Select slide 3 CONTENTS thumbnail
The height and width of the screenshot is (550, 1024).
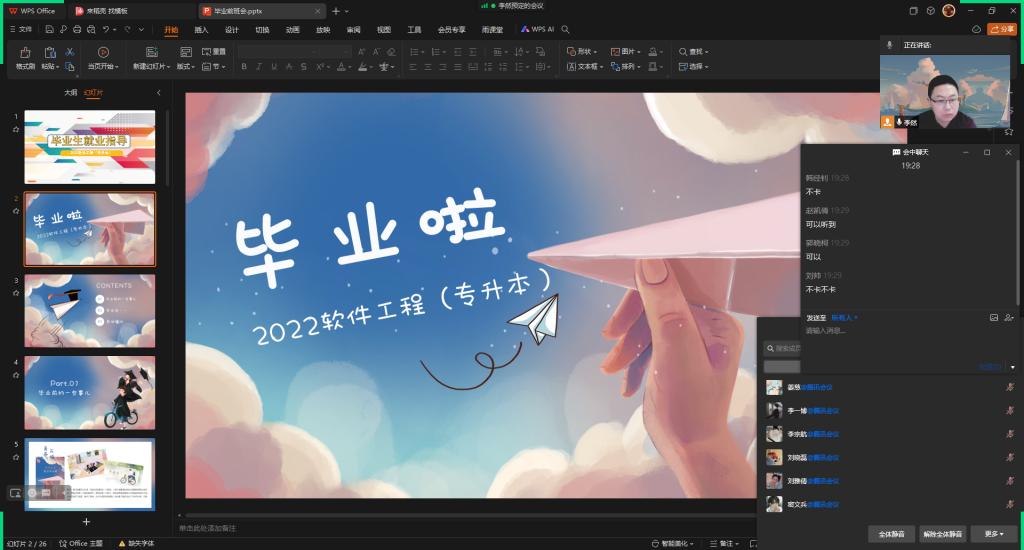89,310
